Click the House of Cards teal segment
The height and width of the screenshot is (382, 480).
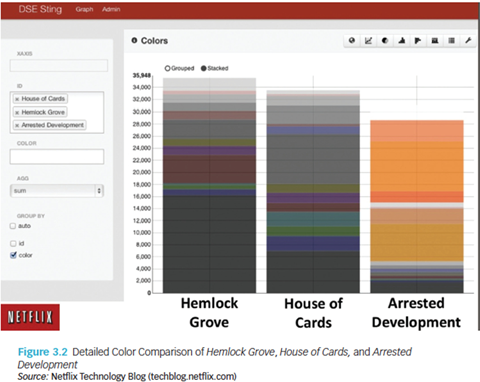313,219
